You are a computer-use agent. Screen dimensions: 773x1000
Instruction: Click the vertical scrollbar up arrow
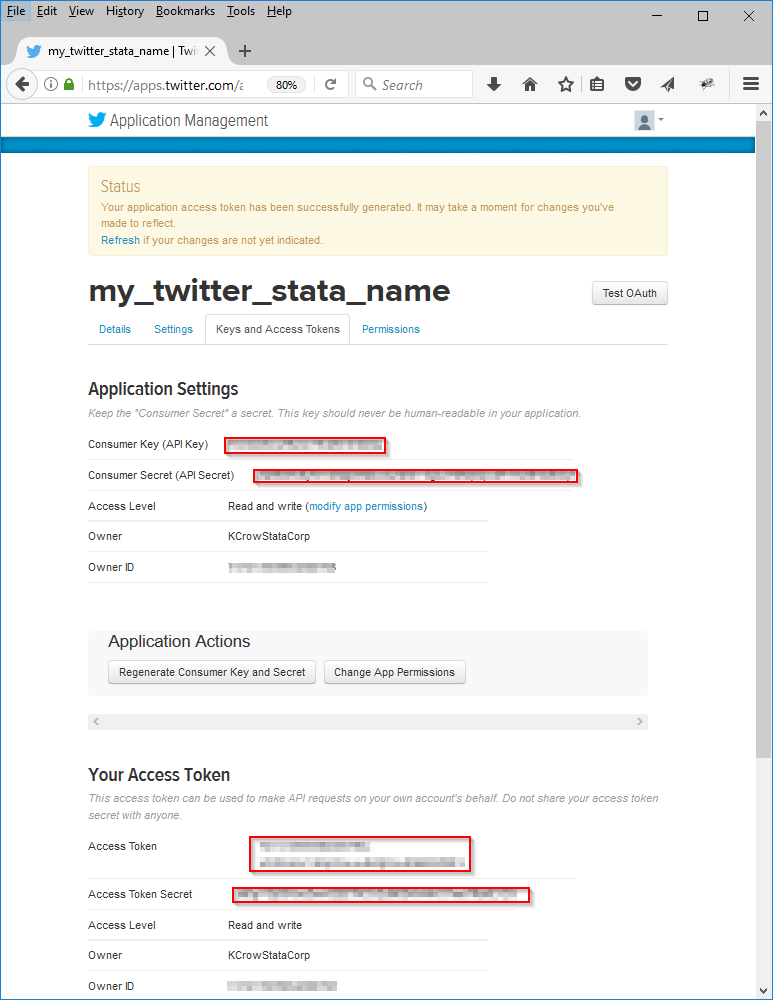pyautogui.click(x=763, y=113)
